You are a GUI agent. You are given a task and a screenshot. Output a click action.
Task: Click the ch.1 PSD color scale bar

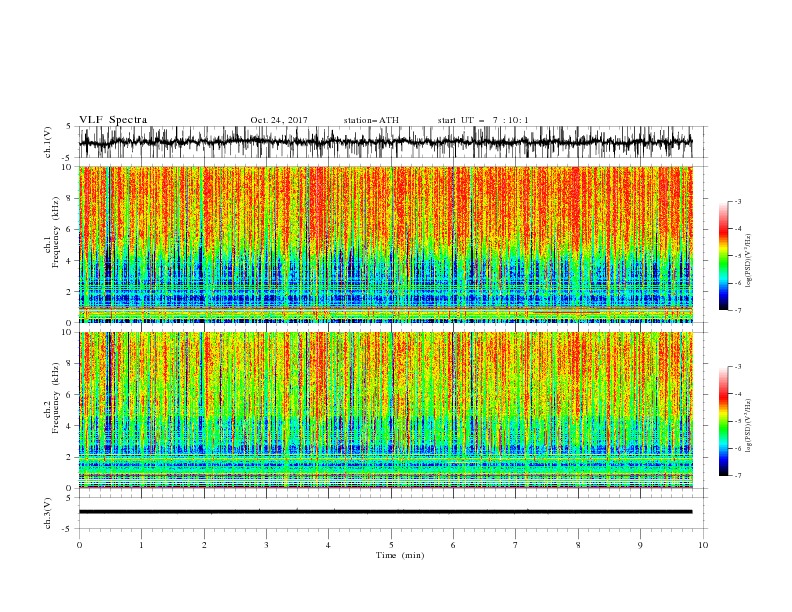click(723, 256)
